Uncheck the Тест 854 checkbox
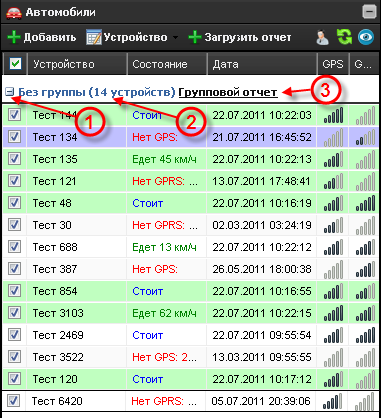Viewport: 381px width, 418px height. (x=14, y=291)
